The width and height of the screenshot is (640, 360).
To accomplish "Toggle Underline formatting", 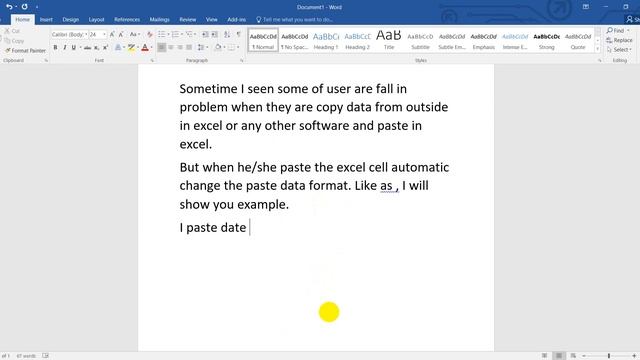I will coord(74,48).
